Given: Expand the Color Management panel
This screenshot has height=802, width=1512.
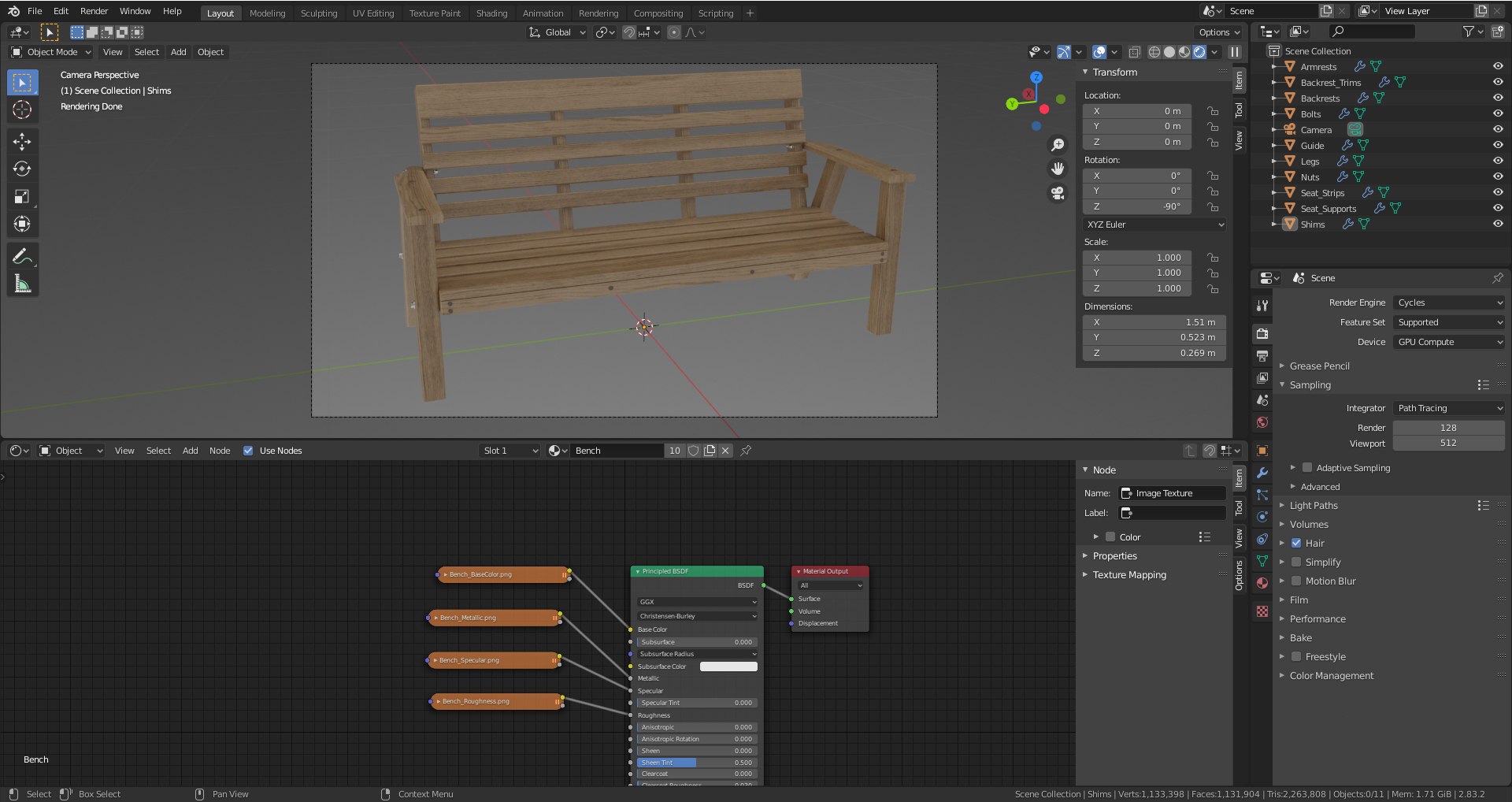Looking at the screenshot, I should [x=1331, y=676].
